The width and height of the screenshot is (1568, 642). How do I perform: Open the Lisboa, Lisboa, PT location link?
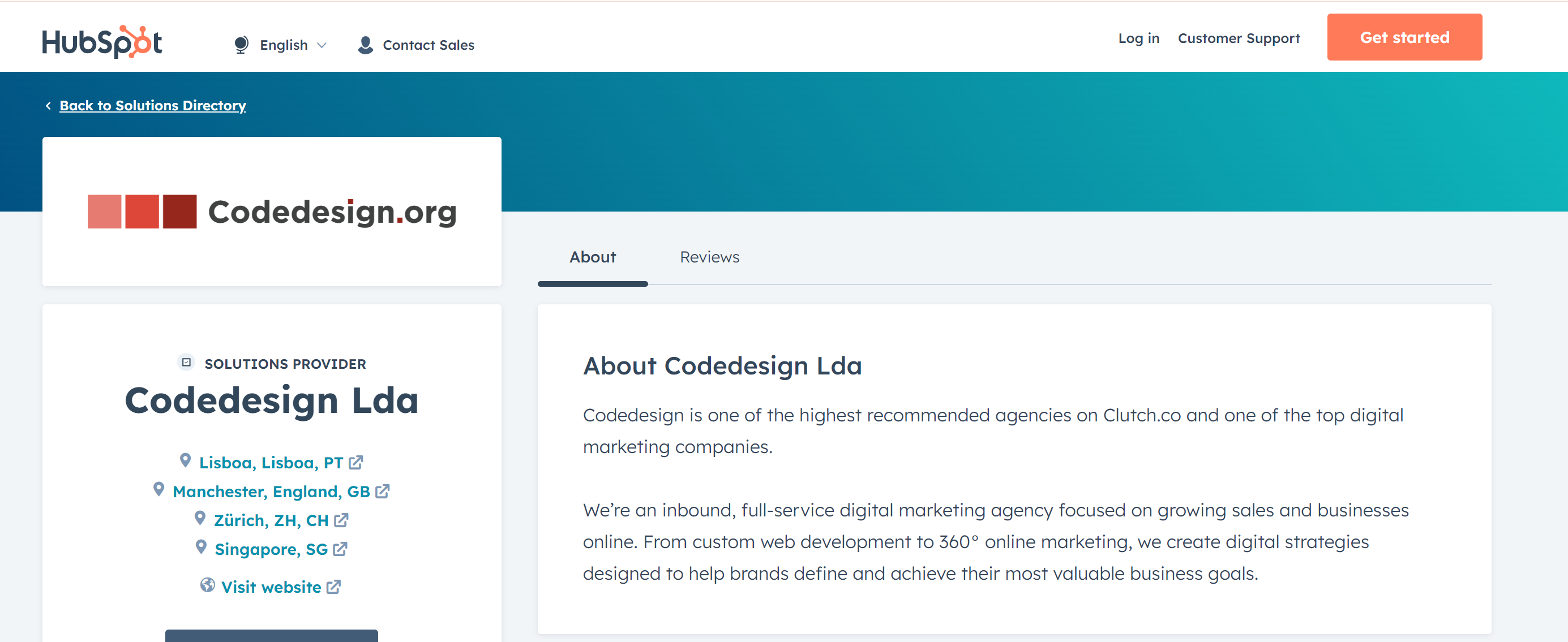pos(271,463)
